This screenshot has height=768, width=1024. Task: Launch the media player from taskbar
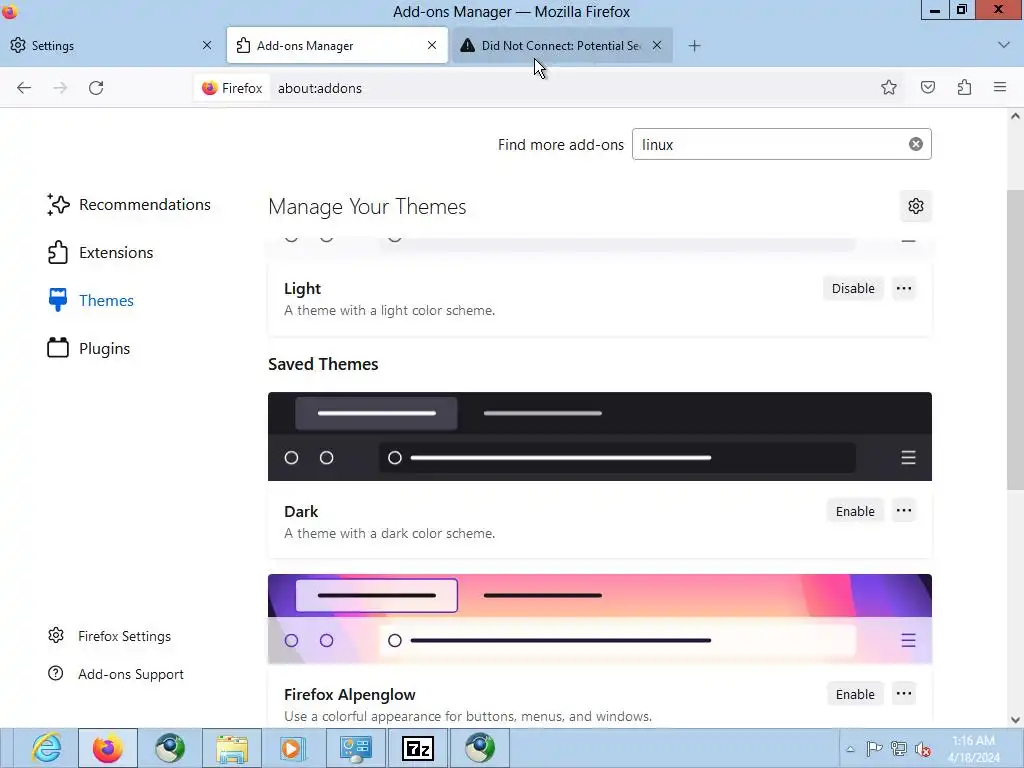293,748
